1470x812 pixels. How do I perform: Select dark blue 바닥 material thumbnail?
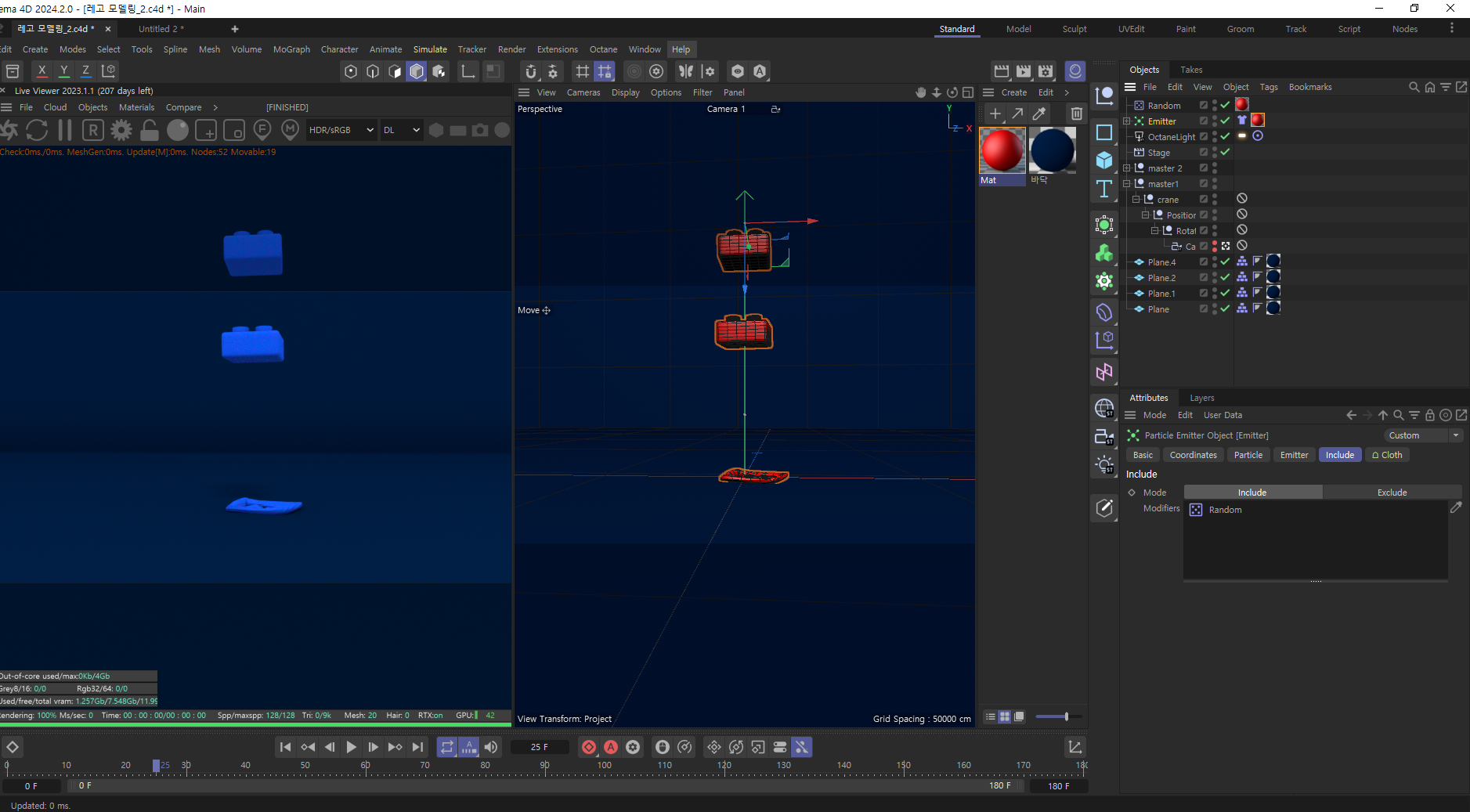point(1053,150)
